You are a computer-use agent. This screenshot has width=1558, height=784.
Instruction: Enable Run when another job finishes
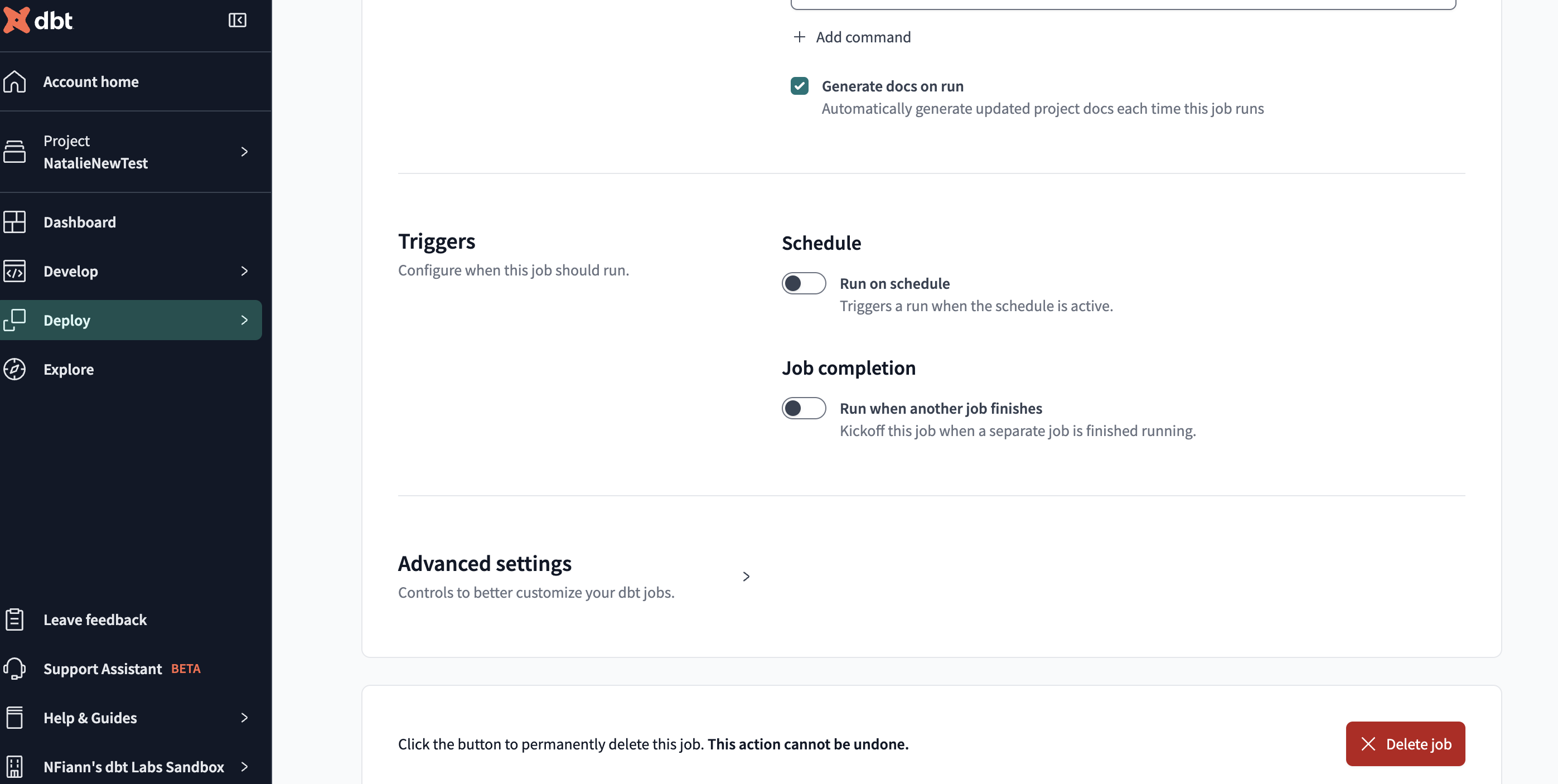[804, 407]
